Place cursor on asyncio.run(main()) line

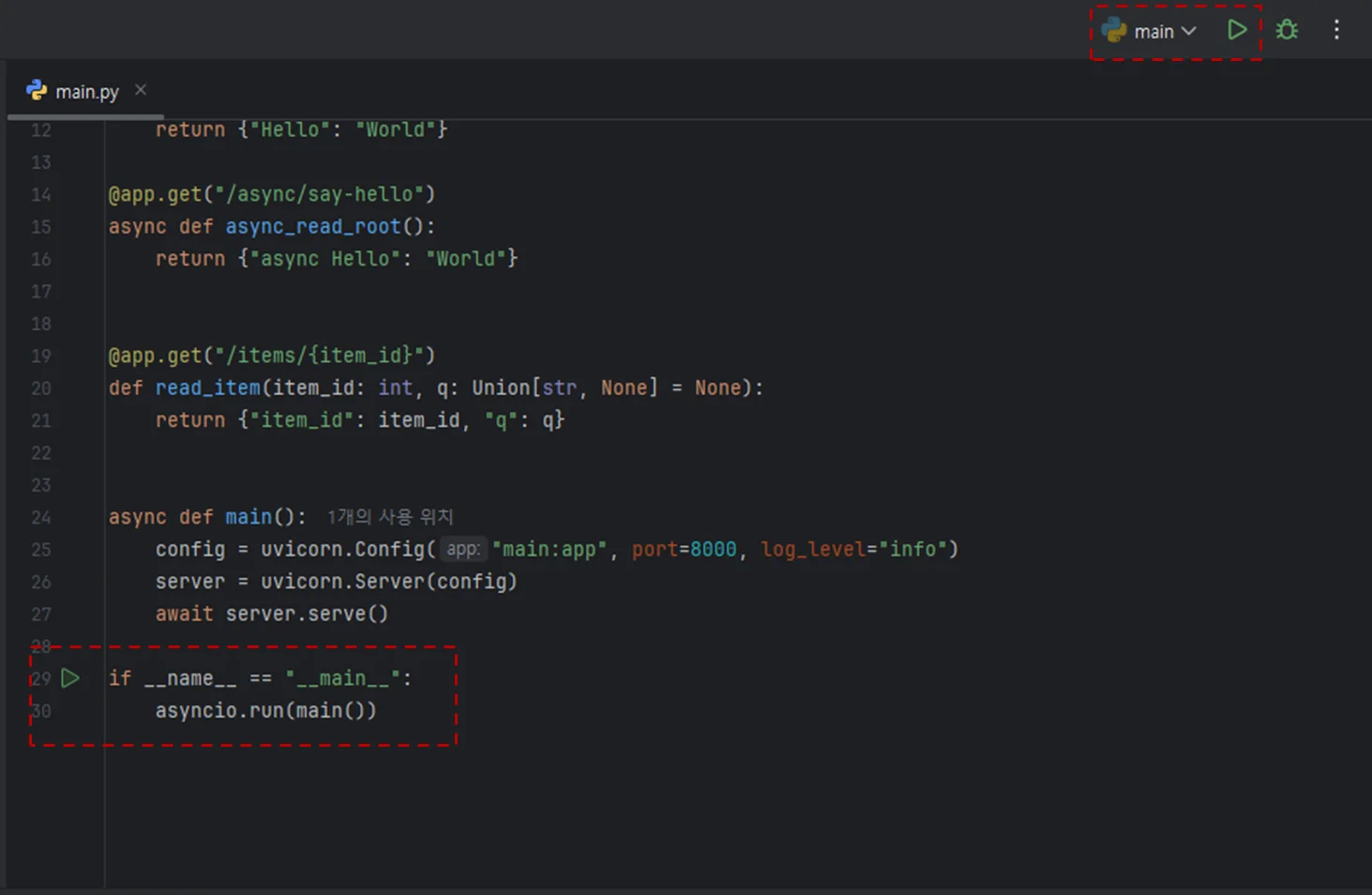click(265, 710)
